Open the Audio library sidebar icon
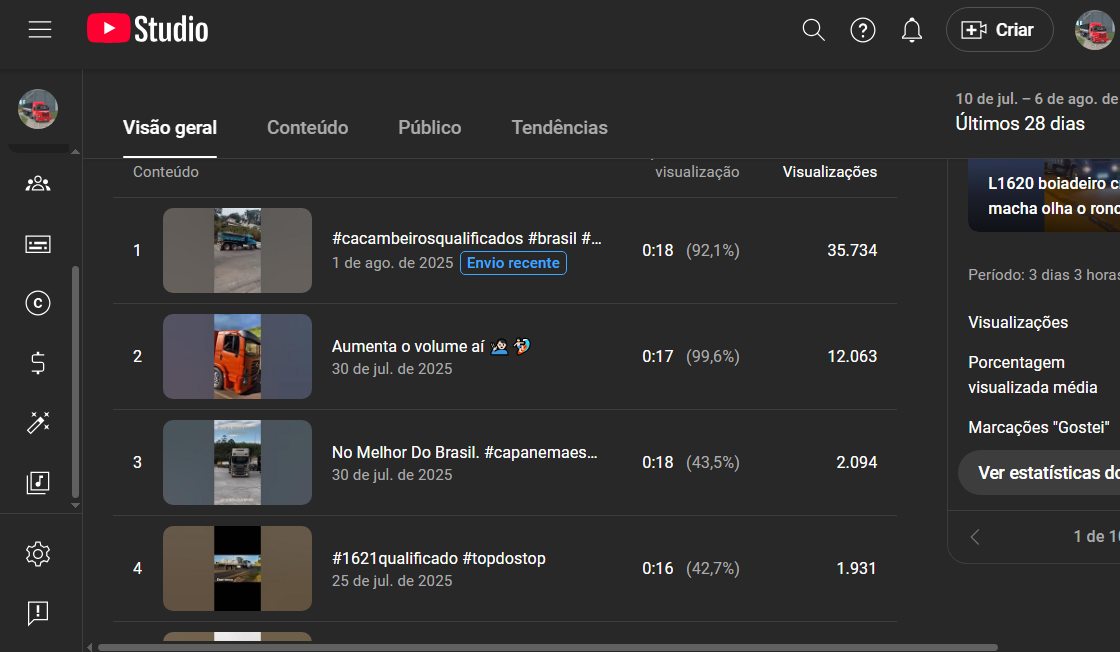Screen dimensions: 1120x652 click(38, 483)
